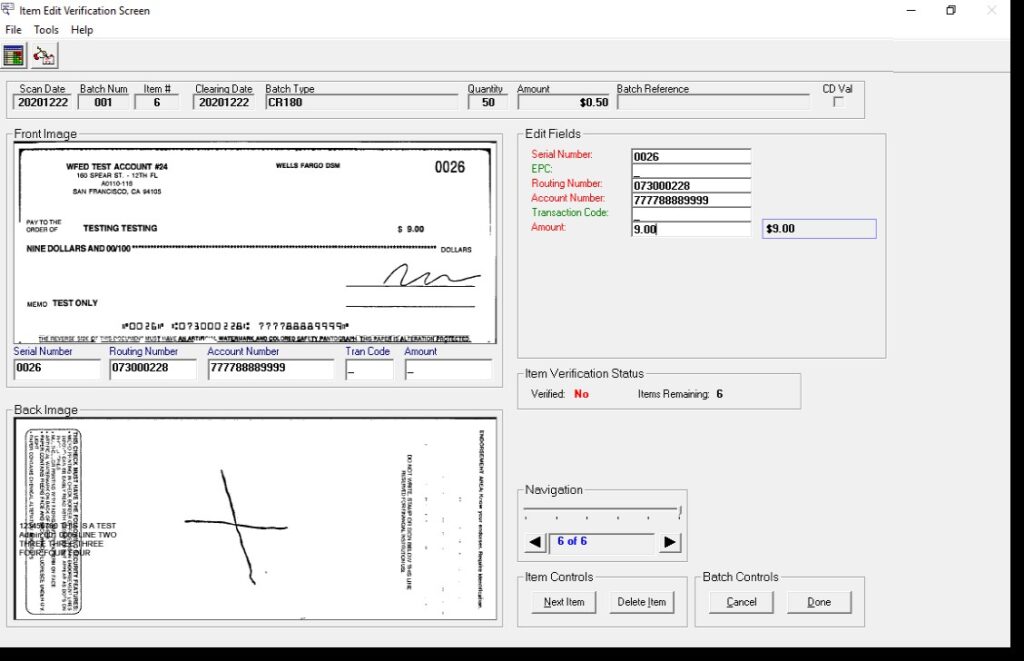This screenshot has height=661, width=1024.
Task: Open the Help menu
Action: point(82,29)
